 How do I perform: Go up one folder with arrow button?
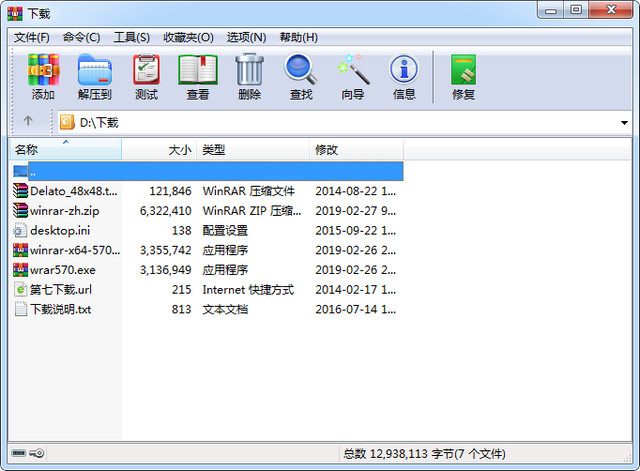coord(28,121)
